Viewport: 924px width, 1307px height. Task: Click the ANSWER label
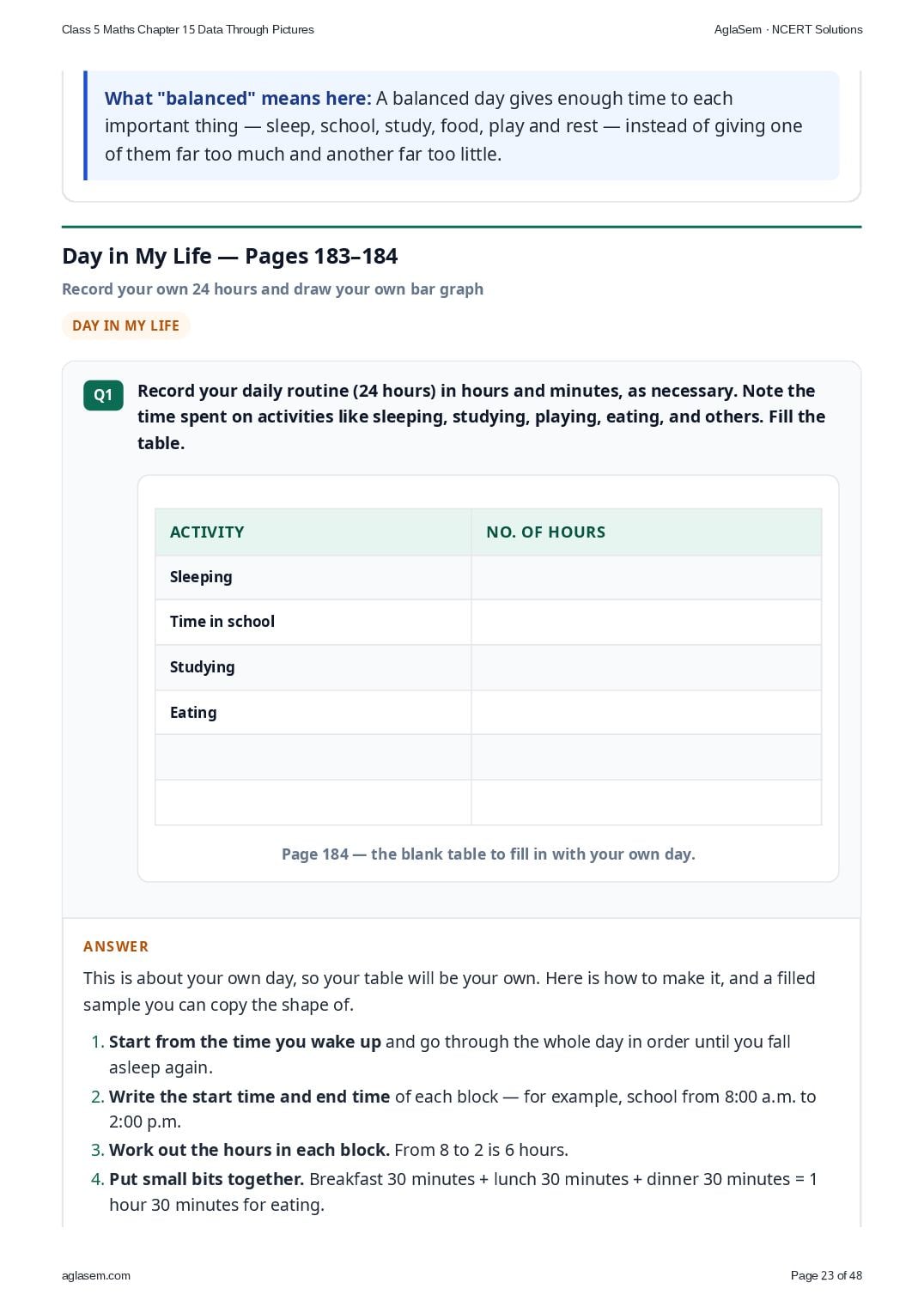coord(116,946)
